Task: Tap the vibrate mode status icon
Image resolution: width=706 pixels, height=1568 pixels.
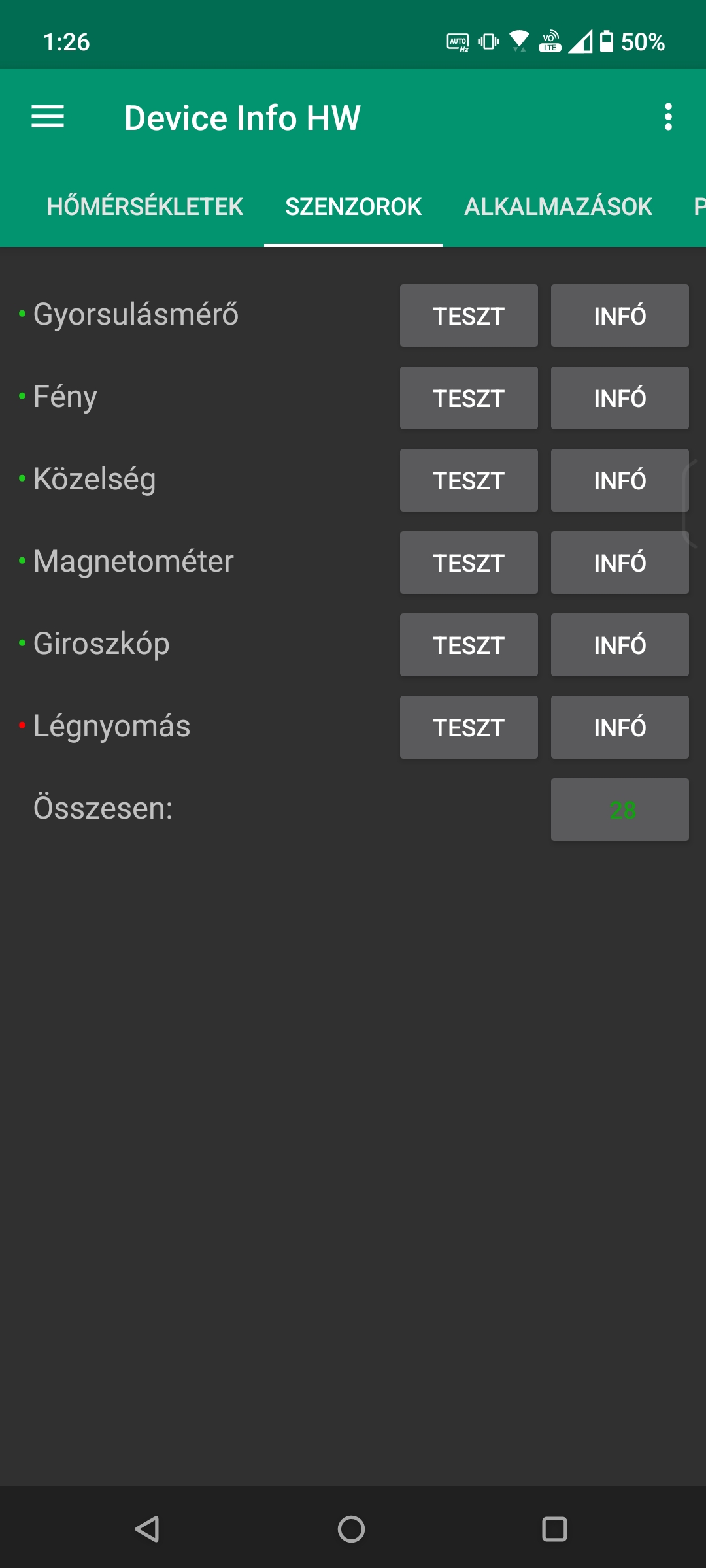Action: (x=488, y=42)
